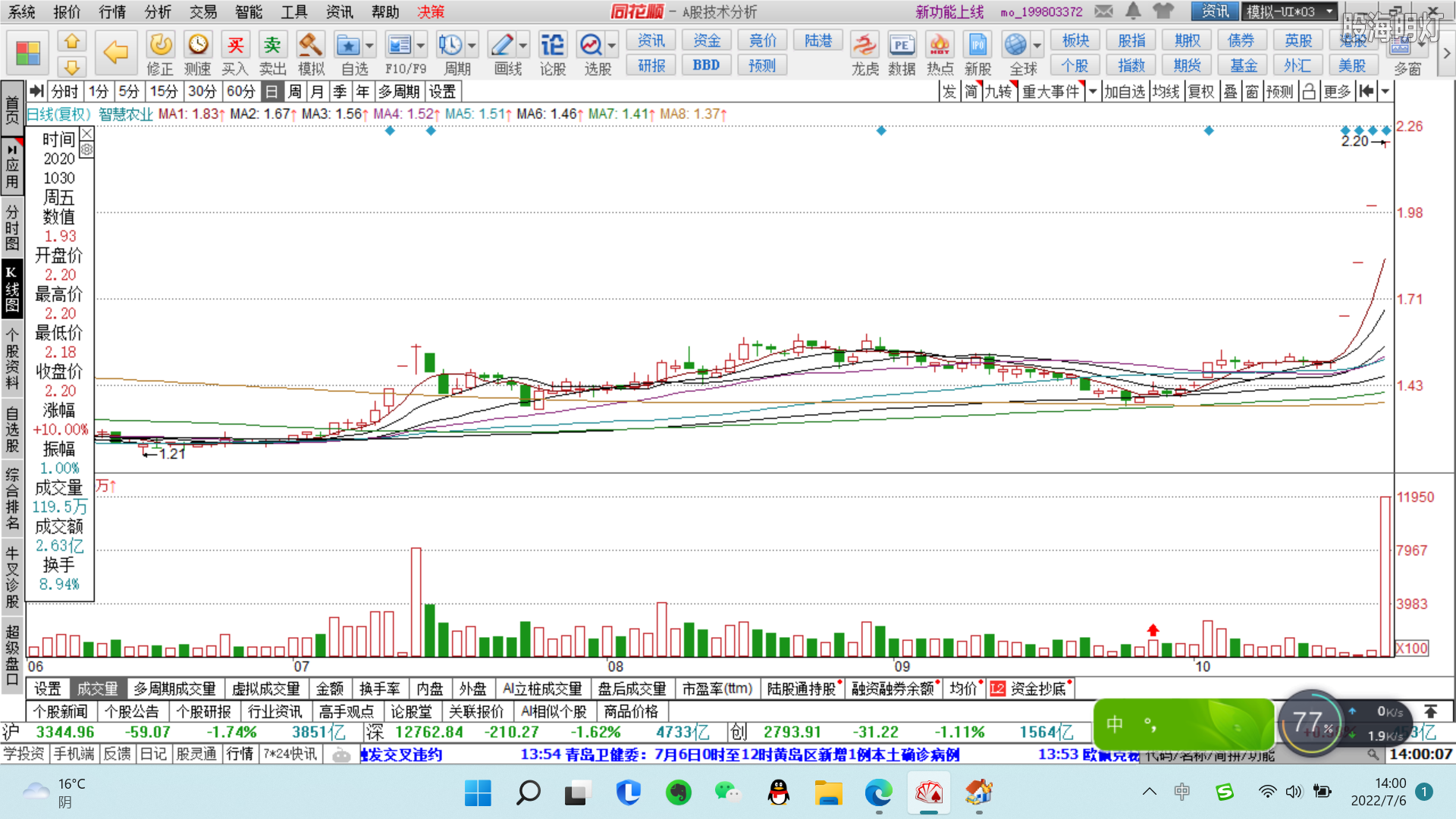
Task: Toggle the 九转 indicator
Action: tap(998, 92)
